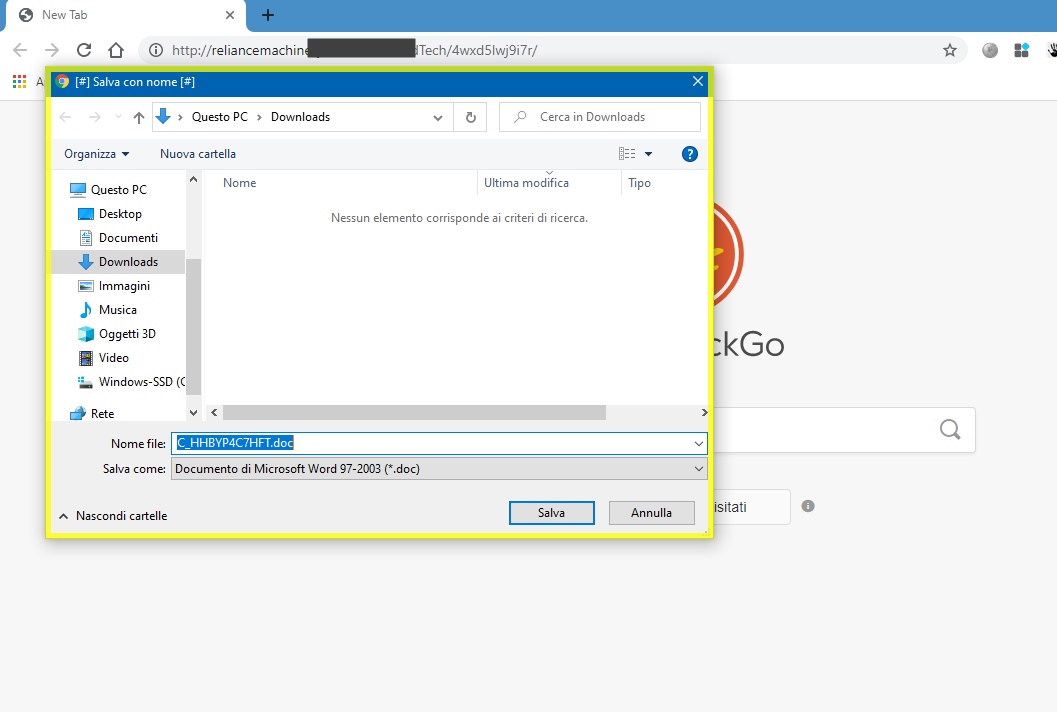Click the blue squares extension icon
This screenshot has width=1057, height=712.
coord(1021,50)
